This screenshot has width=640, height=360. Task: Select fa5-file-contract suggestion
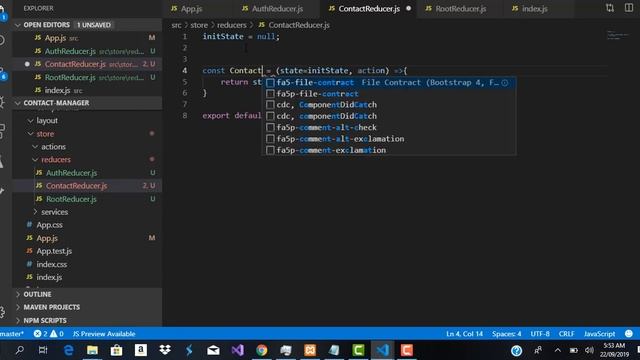click(389, 82)
